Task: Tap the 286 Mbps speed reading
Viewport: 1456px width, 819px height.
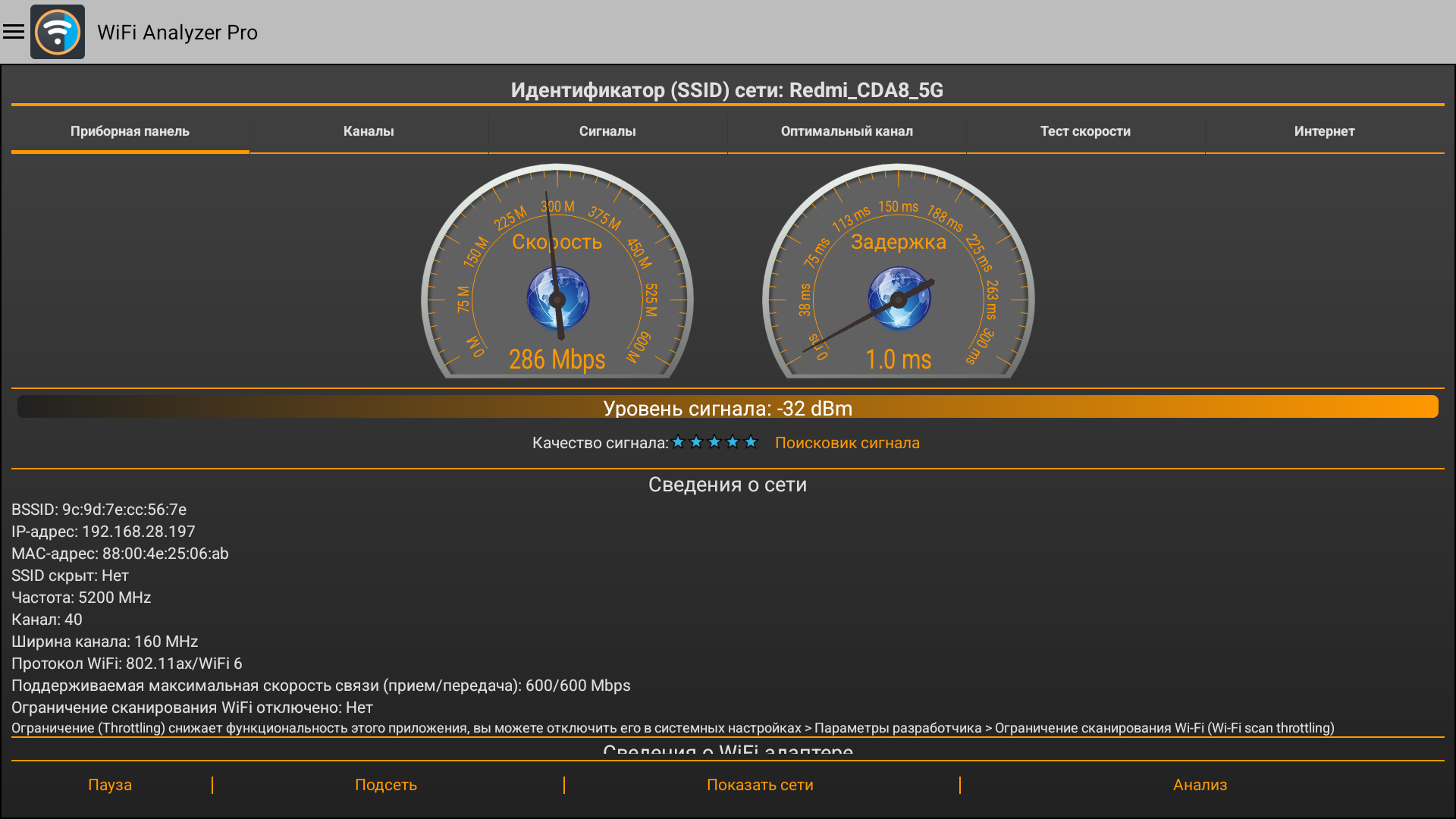Action: point(557,359)
